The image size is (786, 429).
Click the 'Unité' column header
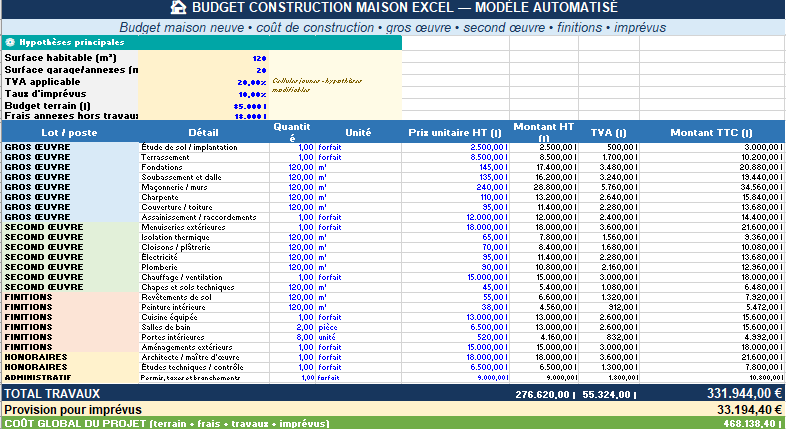point(358,133)
